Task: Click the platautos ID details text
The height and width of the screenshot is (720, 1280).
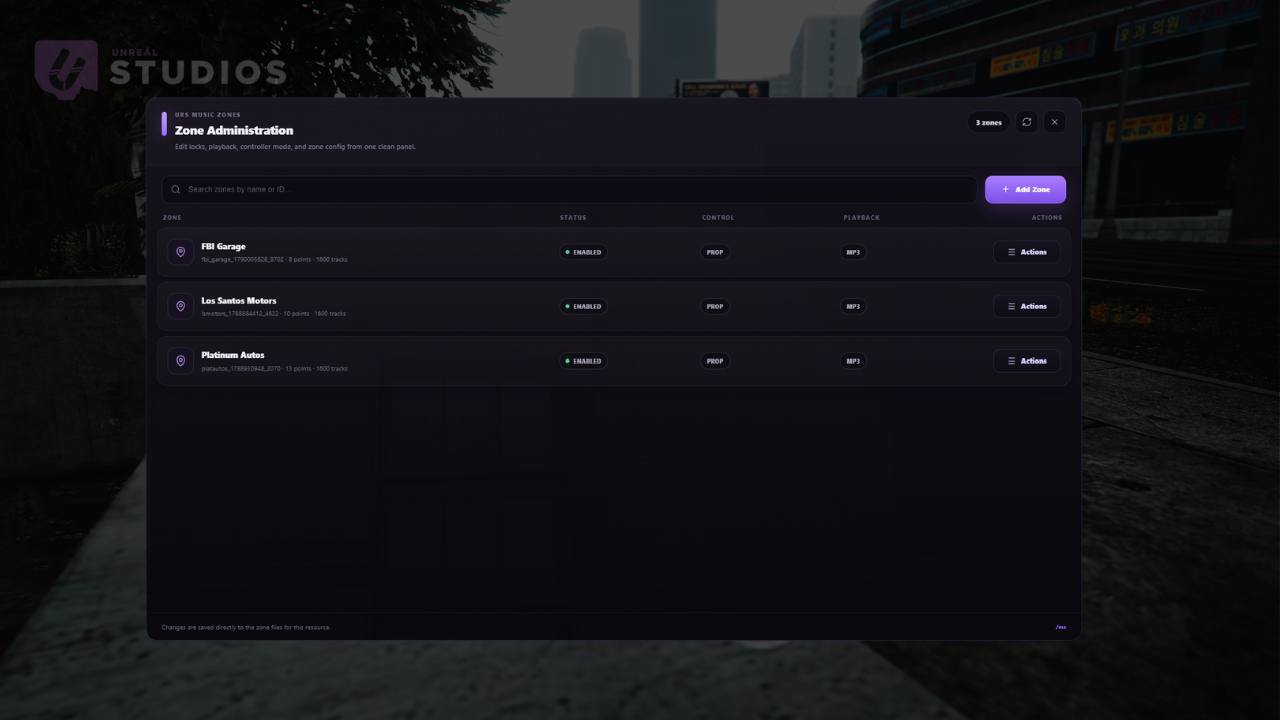Action: [275, 369]
